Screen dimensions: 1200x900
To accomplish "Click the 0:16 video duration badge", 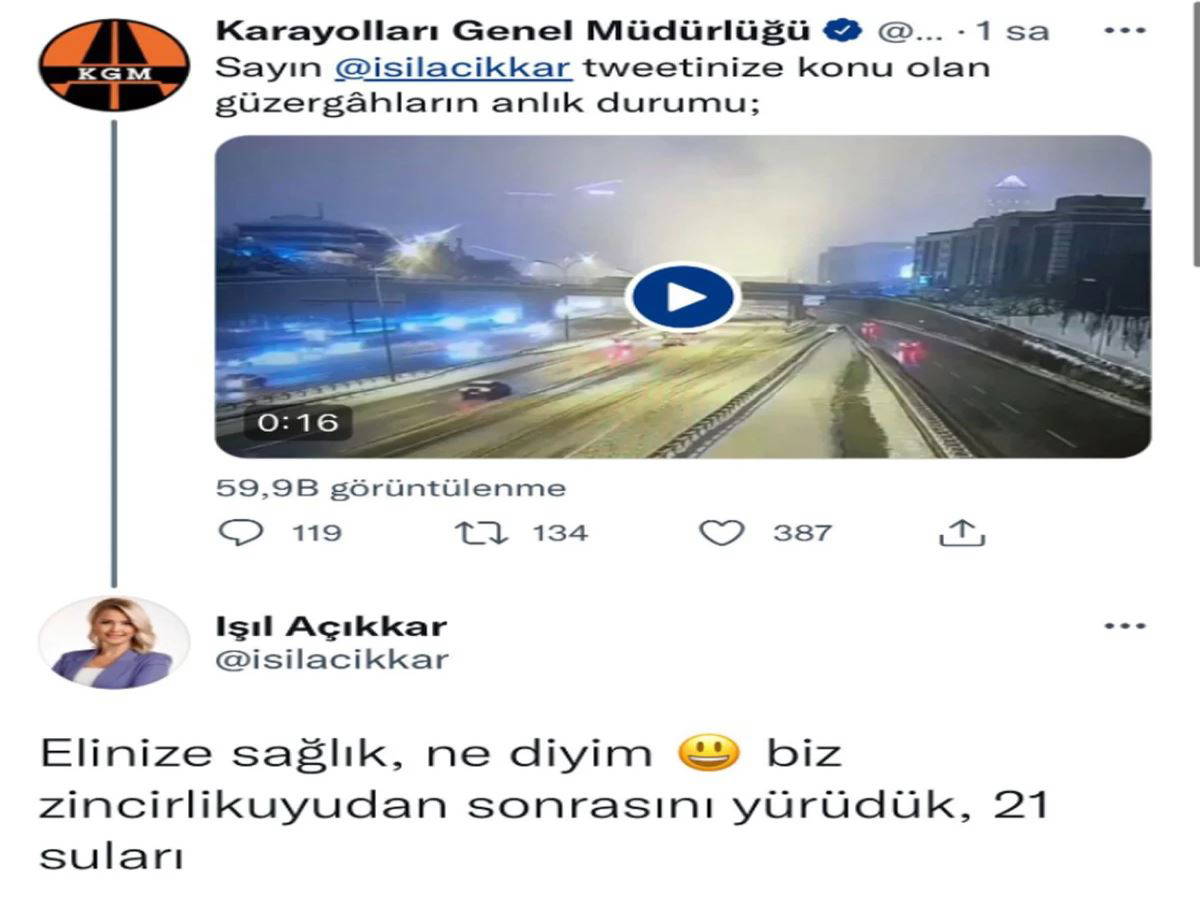I will (x=284, y=422).
